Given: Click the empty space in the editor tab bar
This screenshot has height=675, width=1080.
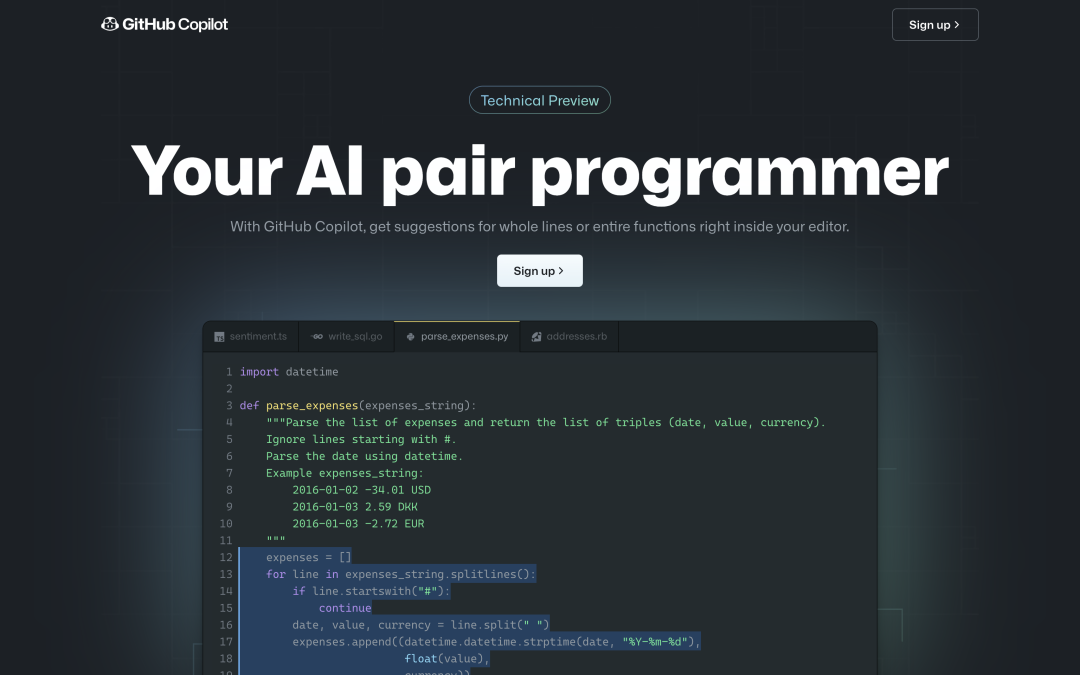Looking at the screenshot, I should (750, 336).
